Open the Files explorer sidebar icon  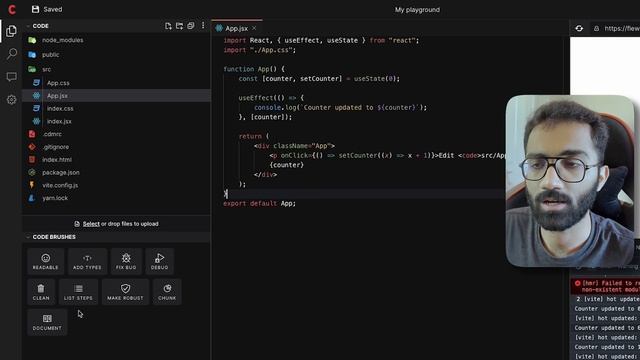coord(11,31)
